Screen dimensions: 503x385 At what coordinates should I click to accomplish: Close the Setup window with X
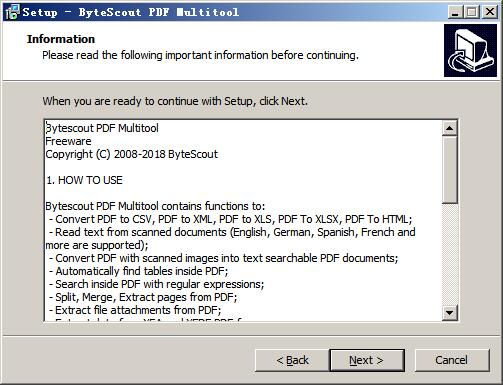pyautogui.click(x=490, y=12)
